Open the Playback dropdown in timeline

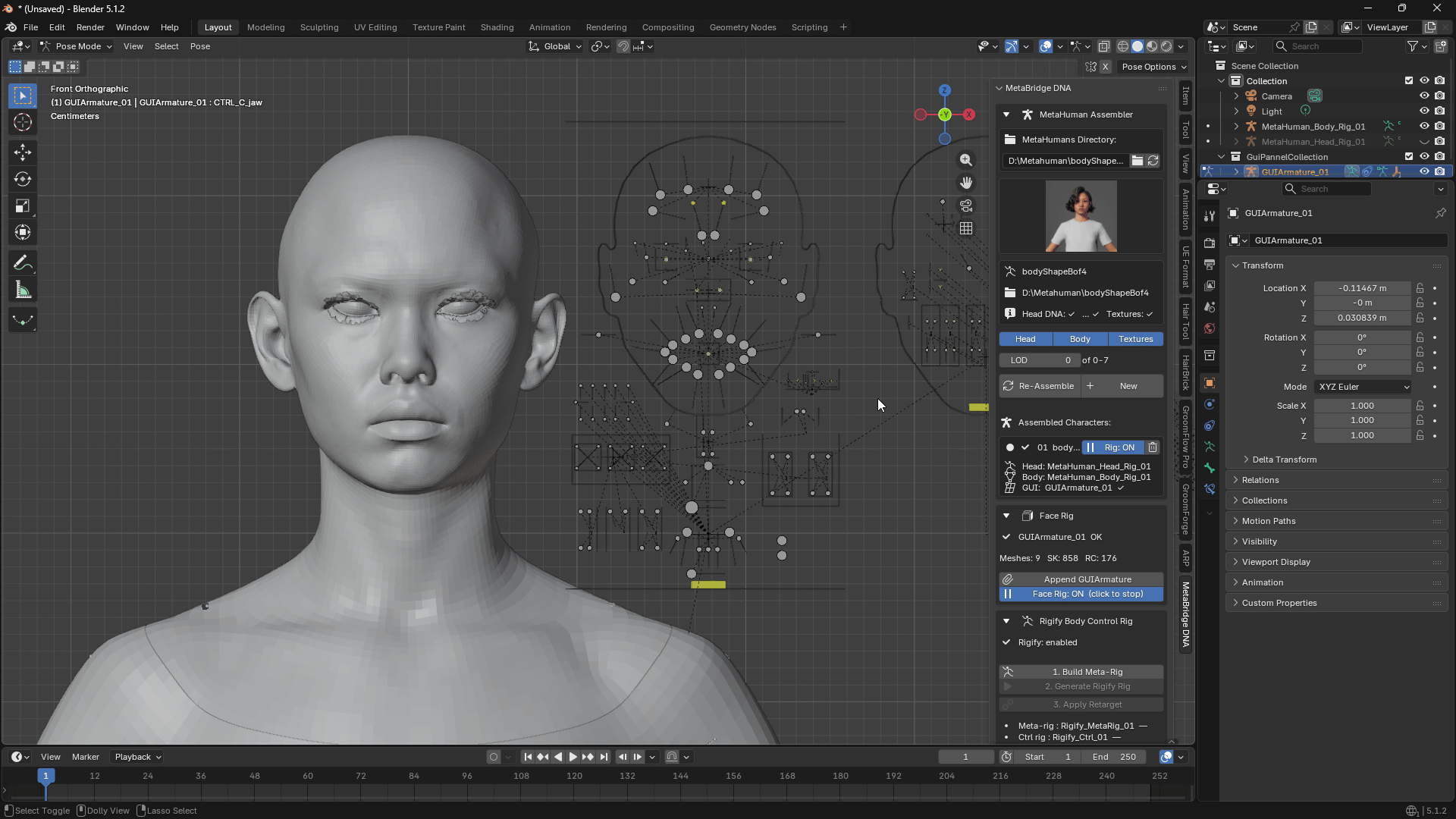pos(138,757)
